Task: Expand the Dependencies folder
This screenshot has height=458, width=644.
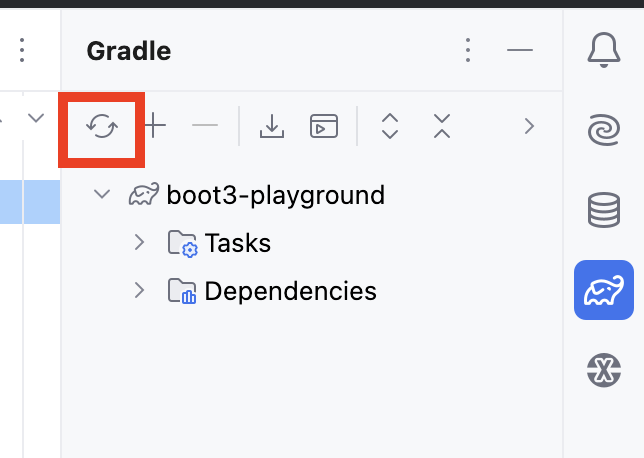Action: [140, 290]
